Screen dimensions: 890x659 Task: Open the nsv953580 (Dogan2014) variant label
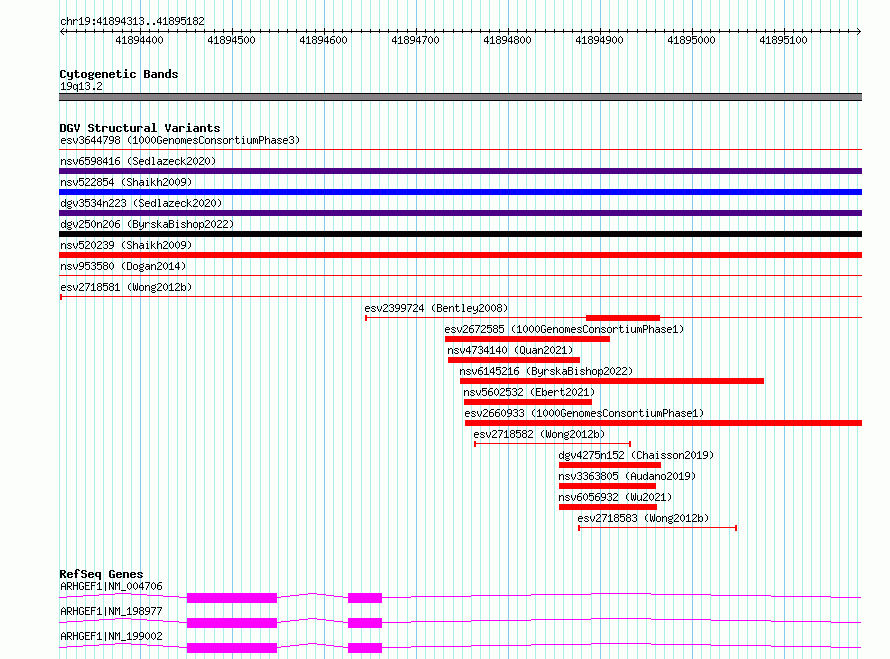[123, 266]
